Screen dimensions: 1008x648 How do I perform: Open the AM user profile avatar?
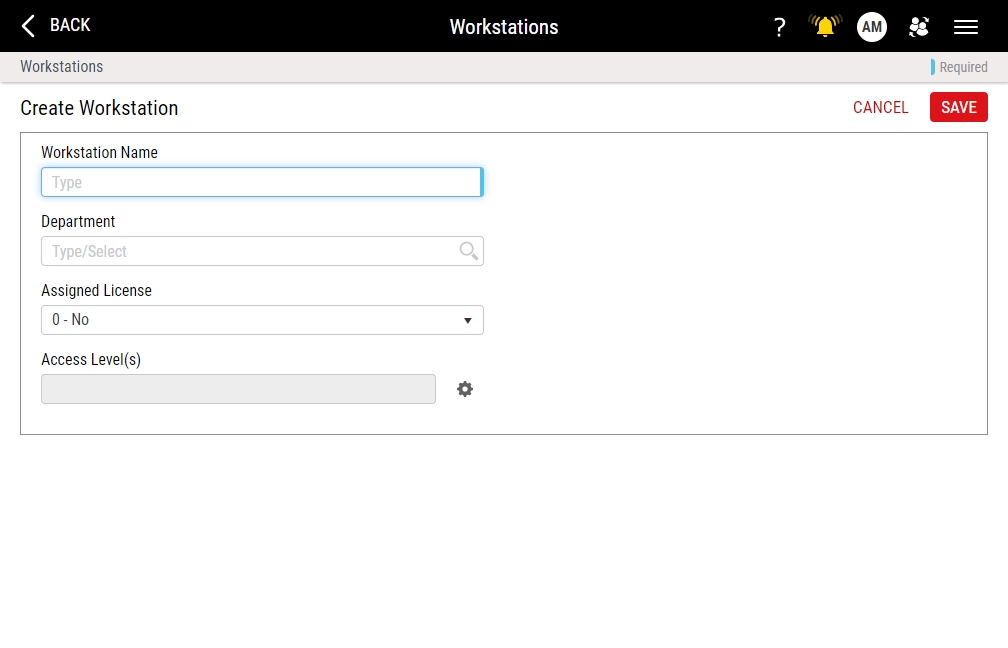(x=871, y=27)
